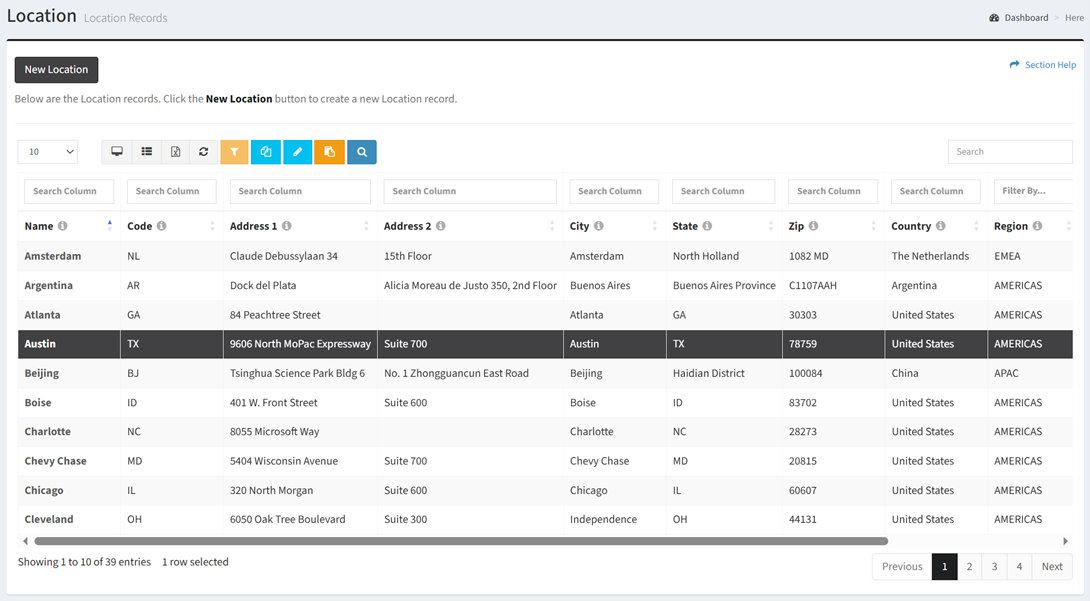Click the column list visibility icon

pyautogui.click(x=146, y=152)
